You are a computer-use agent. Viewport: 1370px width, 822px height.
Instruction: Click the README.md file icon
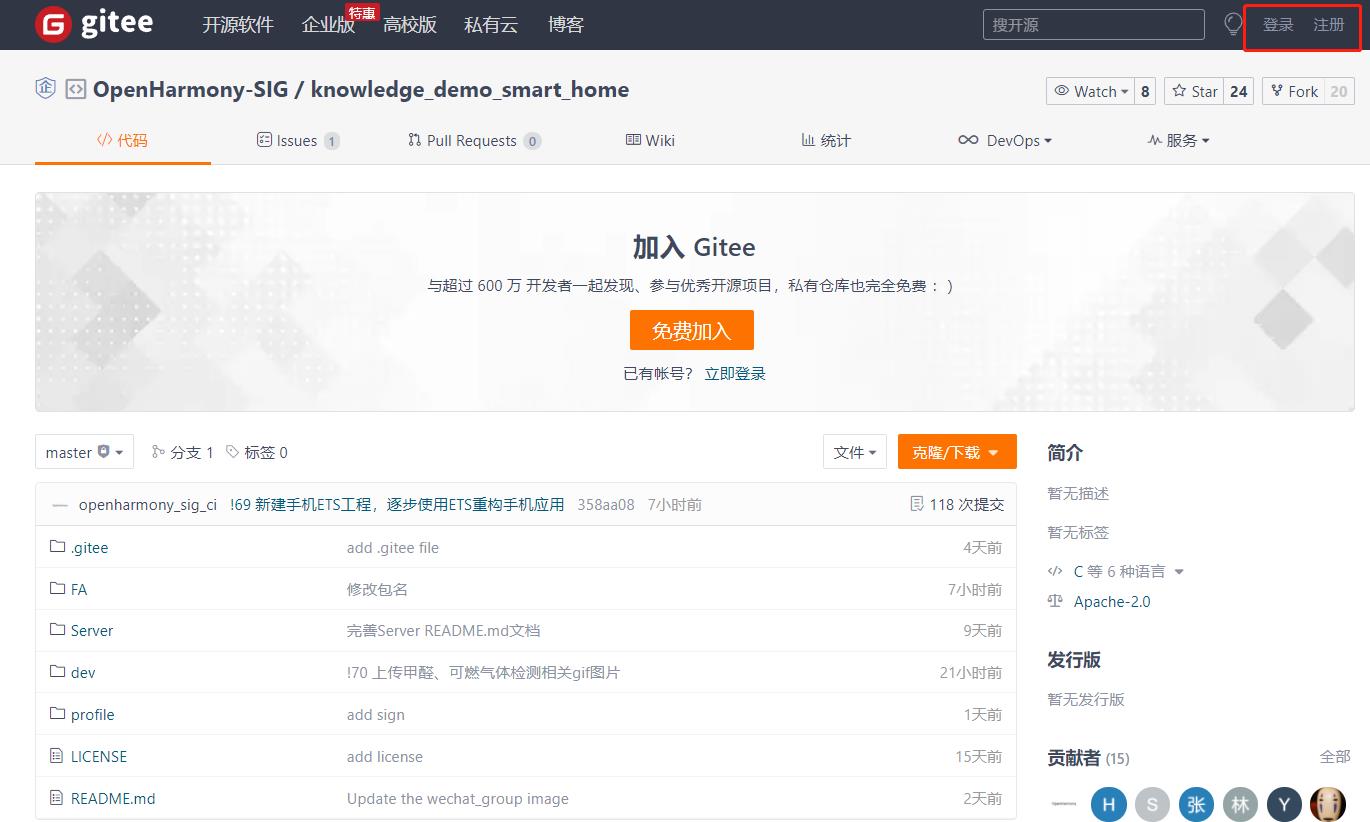pyautogui.click(x=56, y=798)
